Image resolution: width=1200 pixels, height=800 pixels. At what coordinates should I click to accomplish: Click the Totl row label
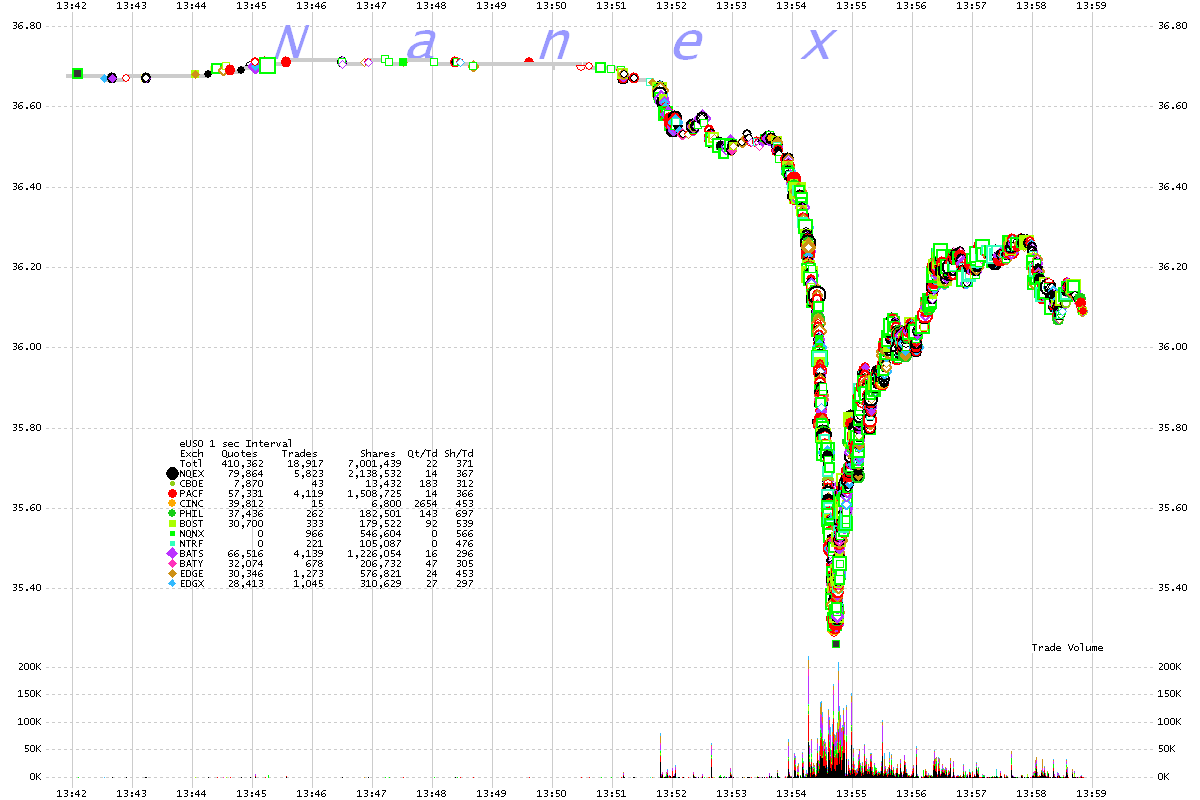[x=190, y=464]
